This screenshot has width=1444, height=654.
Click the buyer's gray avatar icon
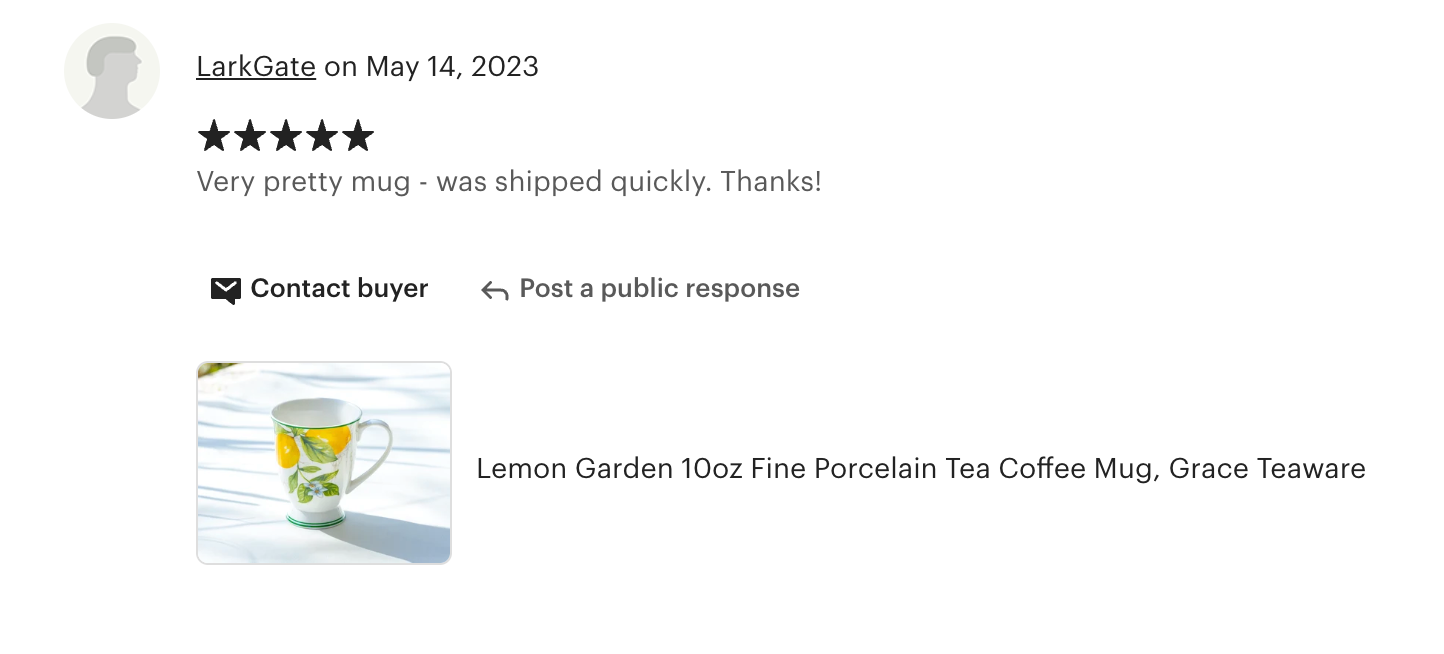pyautogui.click(x=112, y=71)
